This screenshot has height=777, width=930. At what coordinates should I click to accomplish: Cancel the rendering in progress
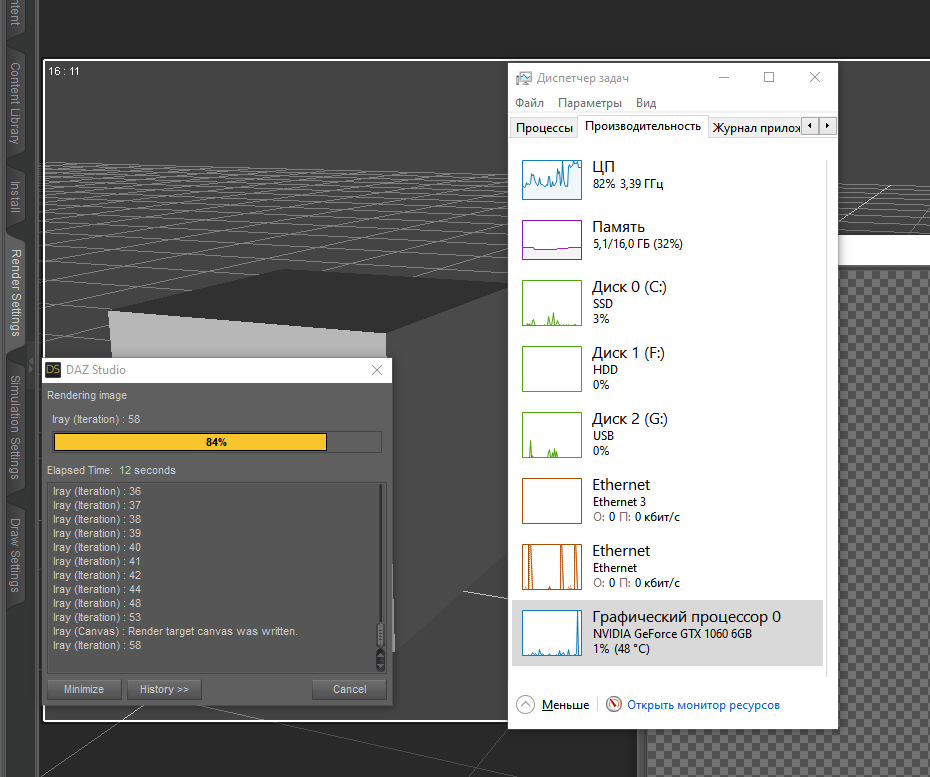click(349, 689)
